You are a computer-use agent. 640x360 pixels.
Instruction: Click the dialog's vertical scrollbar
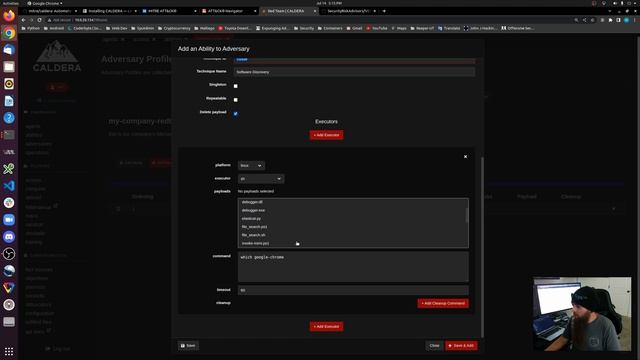click(482, 247)
